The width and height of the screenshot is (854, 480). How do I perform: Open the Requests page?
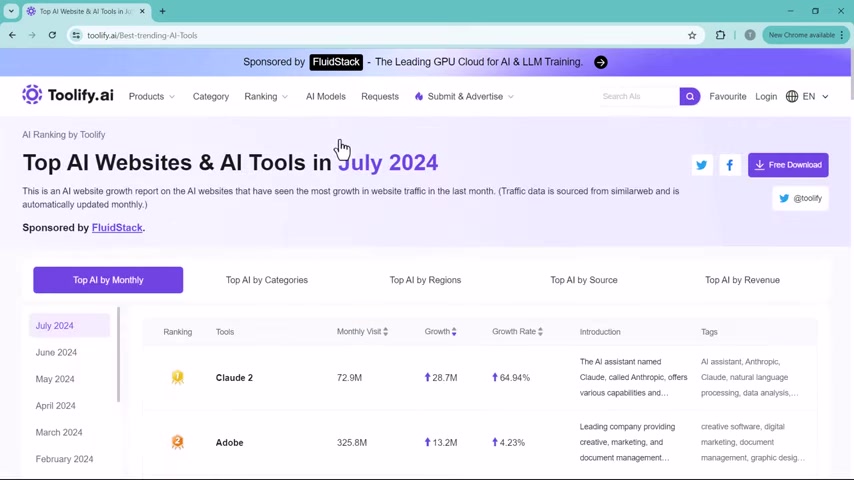(380, 96)
